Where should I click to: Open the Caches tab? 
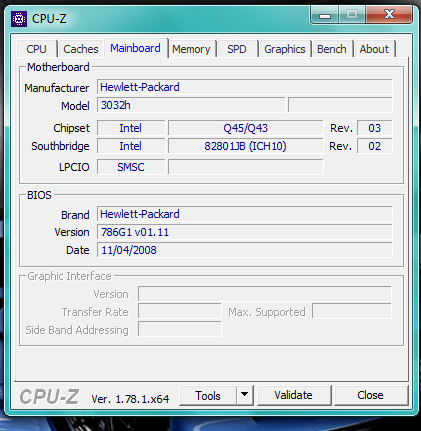pyautogui.click(x=81, y=49)
